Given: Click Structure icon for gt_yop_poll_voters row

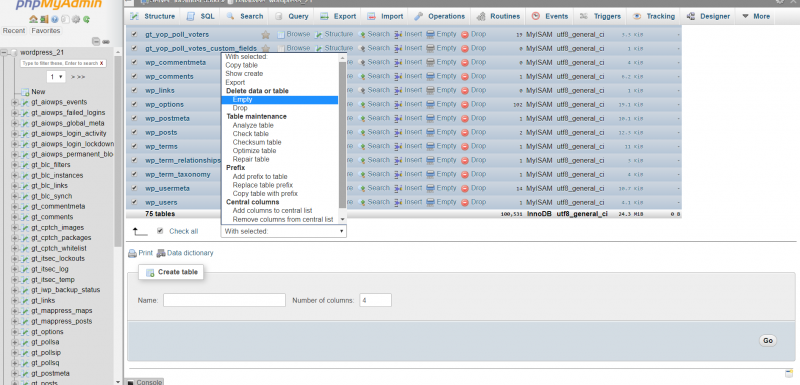Looking at the screenshot, I should (x=319, y=35).
